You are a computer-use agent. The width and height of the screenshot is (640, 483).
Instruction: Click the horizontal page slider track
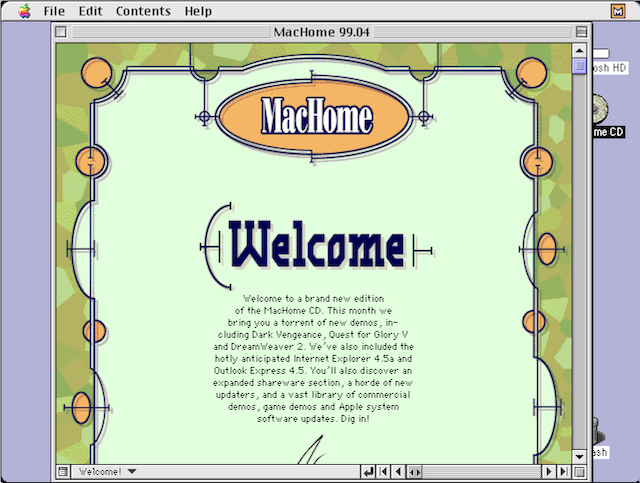[482, 472]
